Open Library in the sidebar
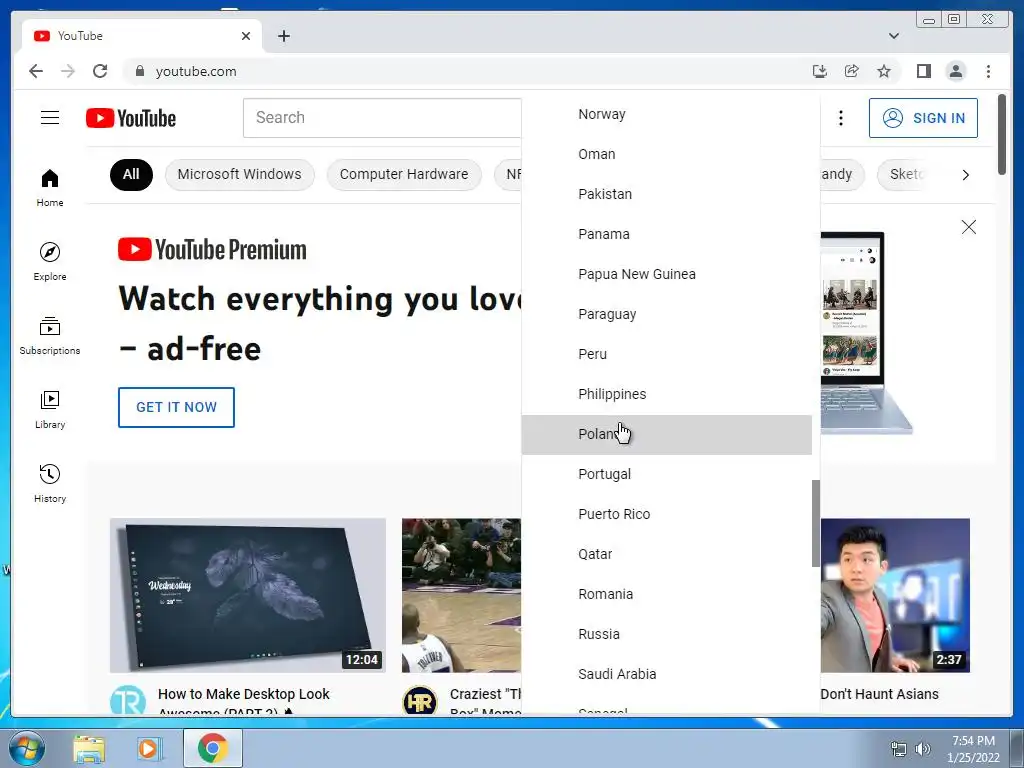Image resolution: width=1024 pixels, height=768 pixels. (50, 409)
